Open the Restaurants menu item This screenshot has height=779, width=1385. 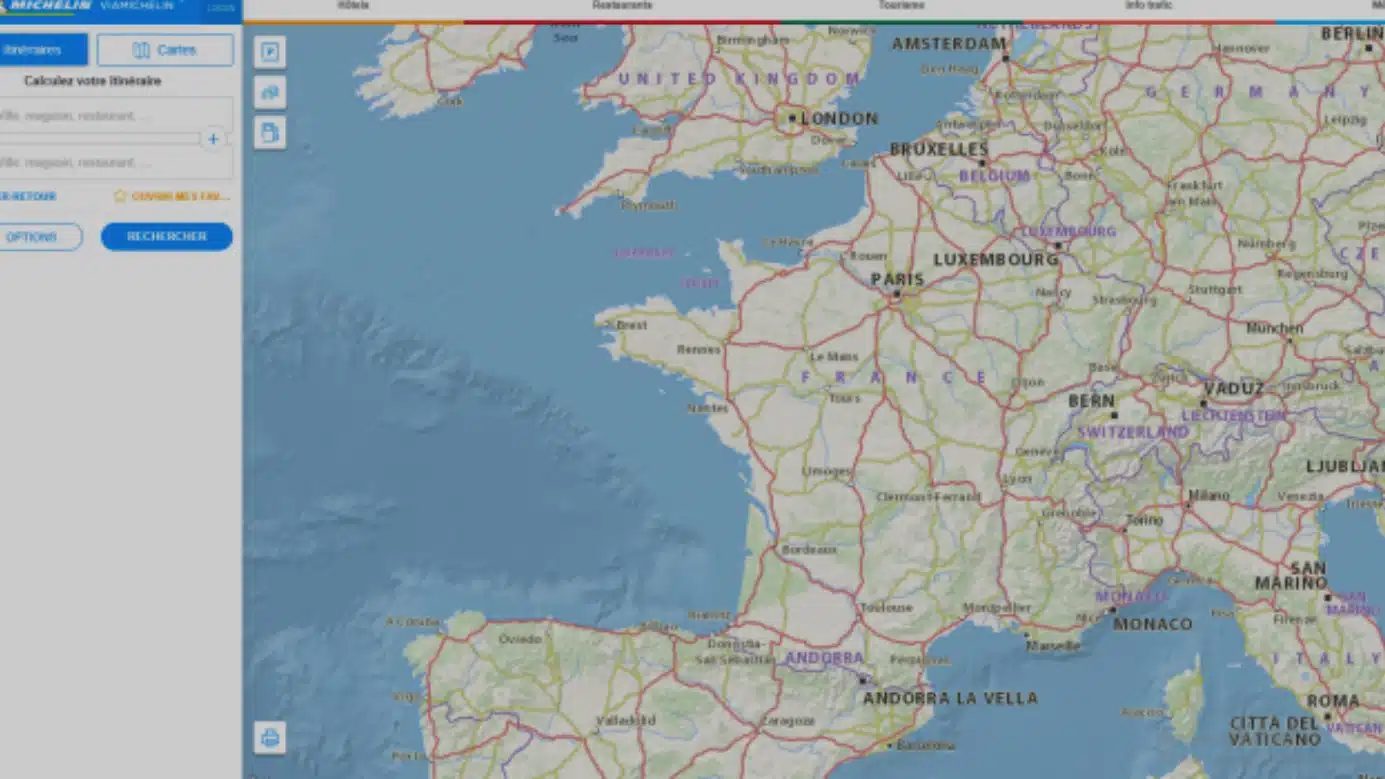pyautogui.click(x=622, y=5)
